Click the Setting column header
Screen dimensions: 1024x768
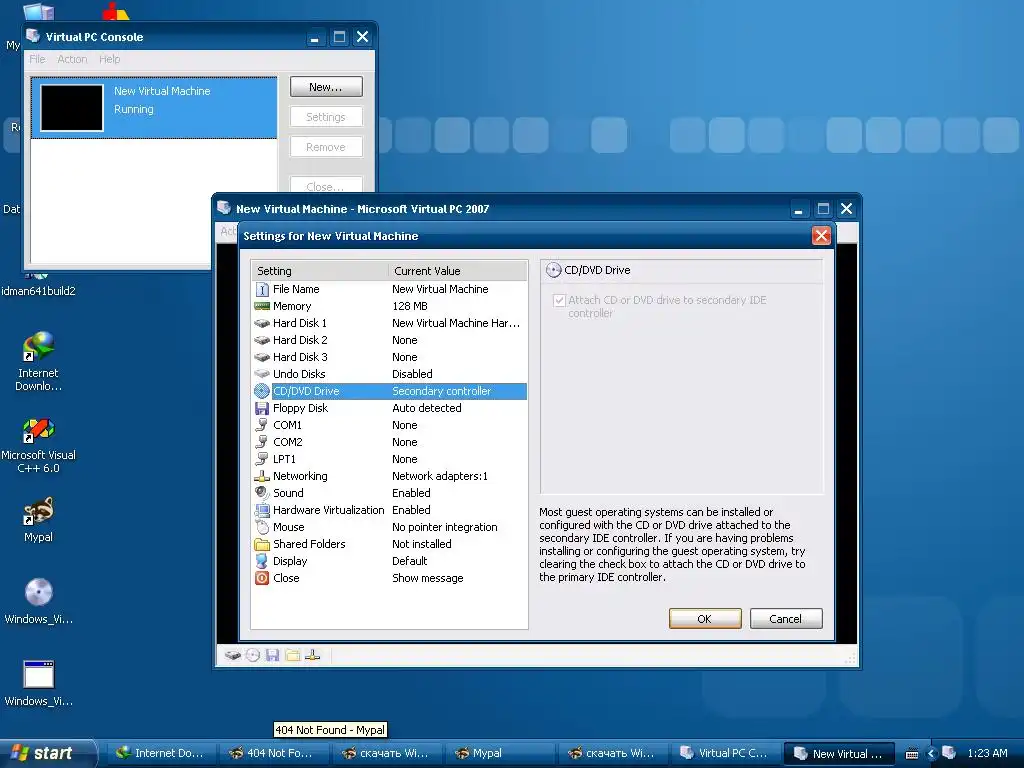click(320, 271)
